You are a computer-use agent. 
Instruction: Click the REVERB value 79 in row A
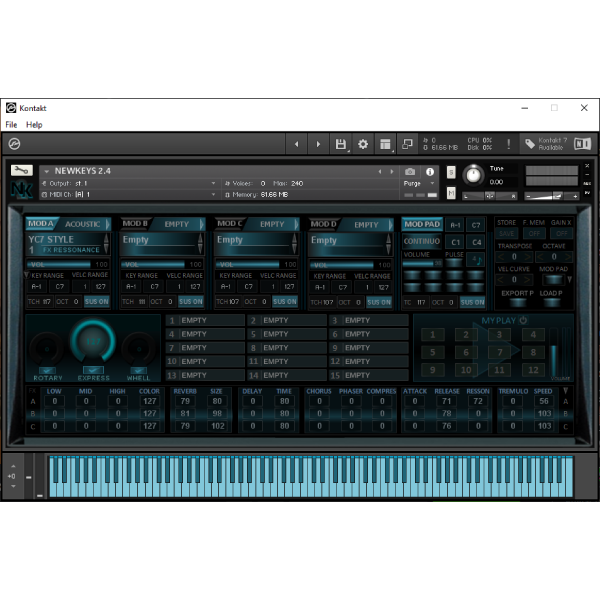185,401
